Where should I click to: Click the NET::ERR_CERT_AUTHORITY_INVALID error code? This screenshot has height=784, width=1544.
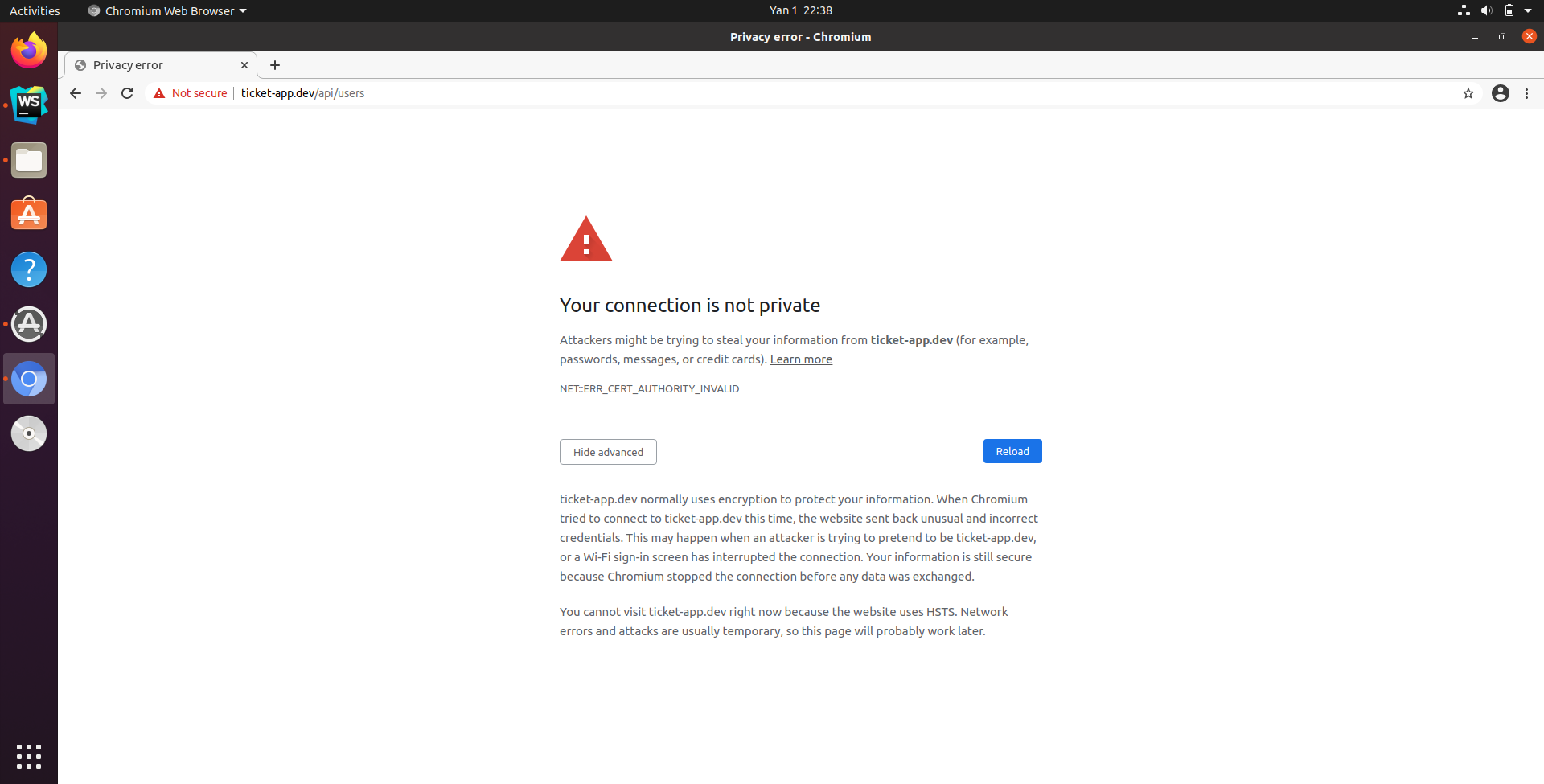pos(649,388)
